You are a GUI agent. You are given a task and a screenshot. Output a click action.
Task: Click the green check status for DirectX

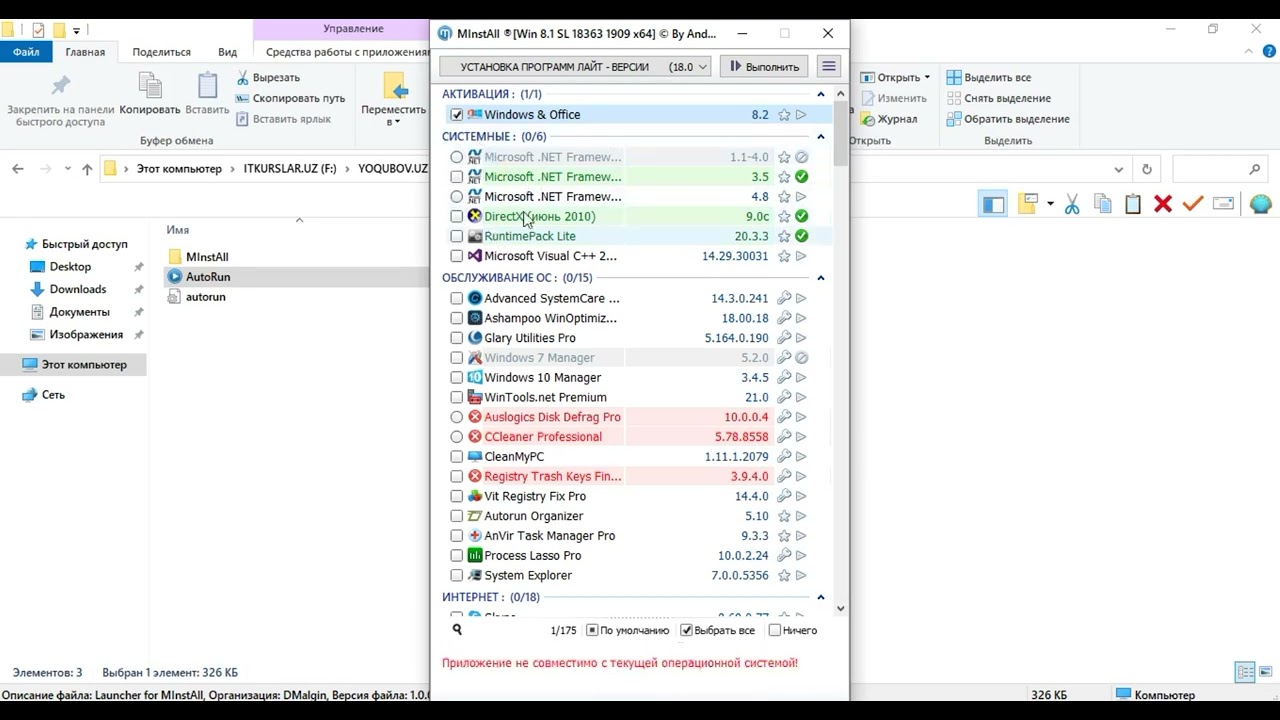click(801, 216)
